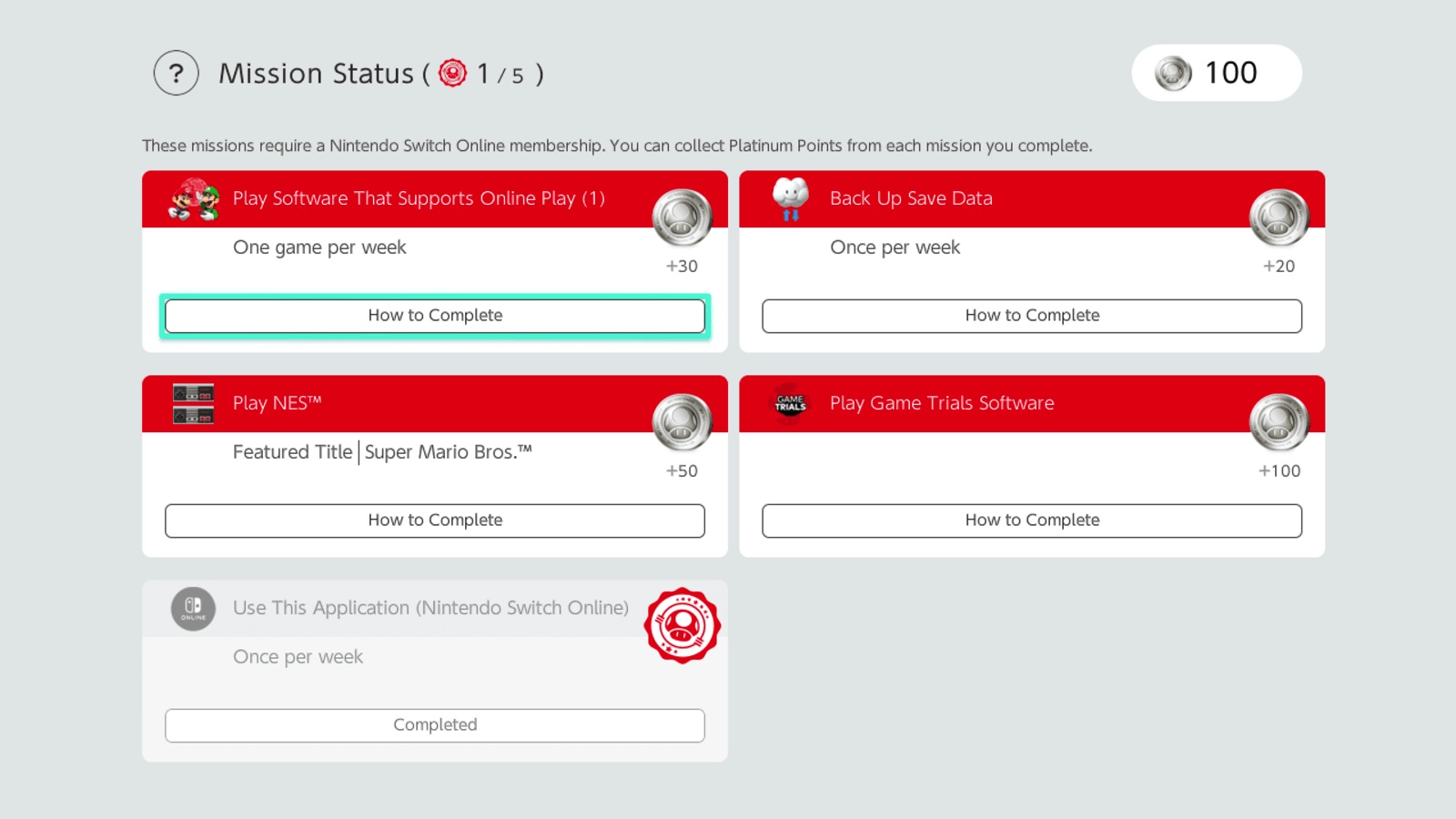
Task: Click the red mission stamp in the header
Action: tap(452, 73)
